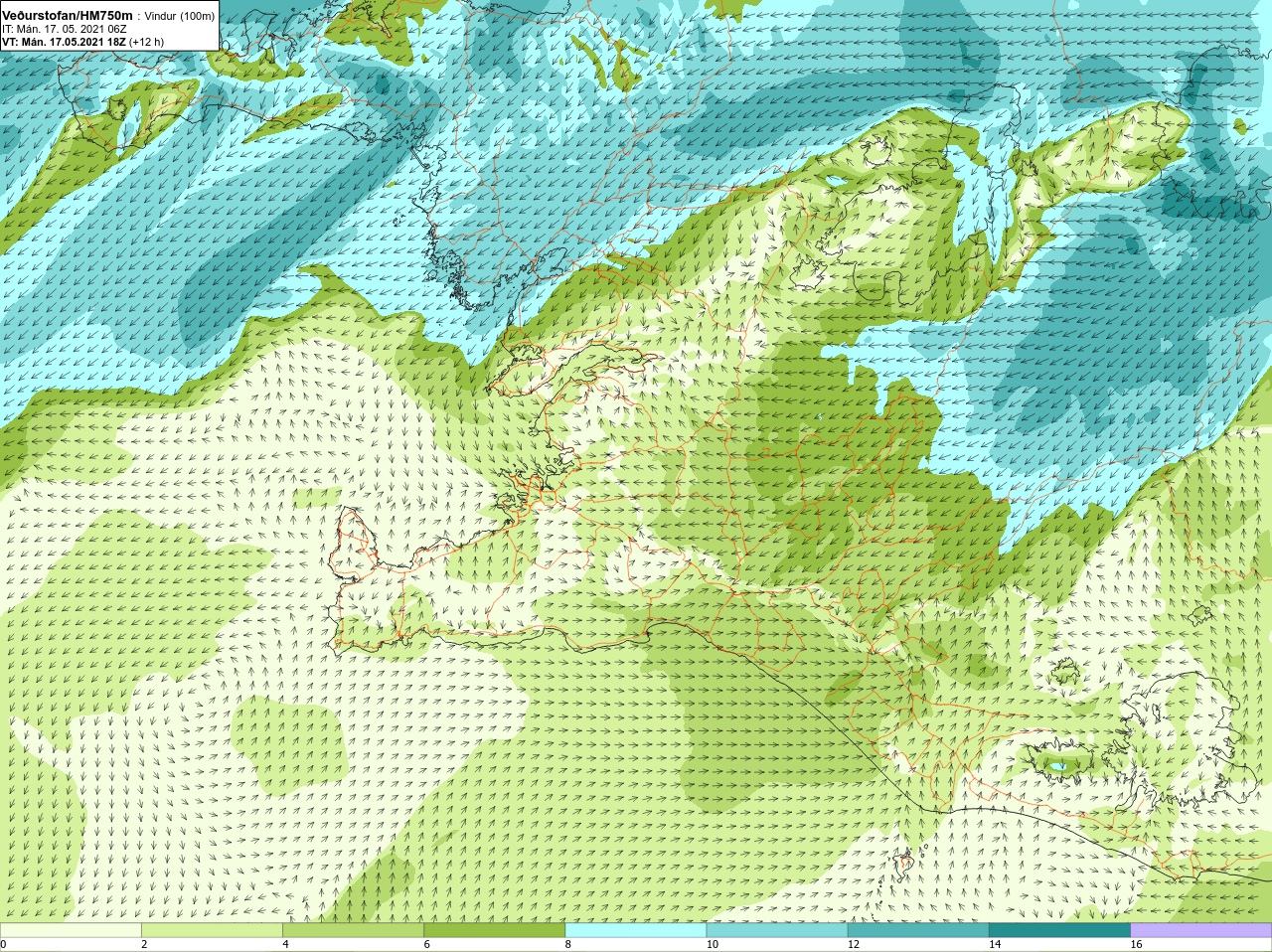Screen dimensions: 1272x952
Task: Click the dark green 6–8 legend swatch
Action: click(494, 930)
